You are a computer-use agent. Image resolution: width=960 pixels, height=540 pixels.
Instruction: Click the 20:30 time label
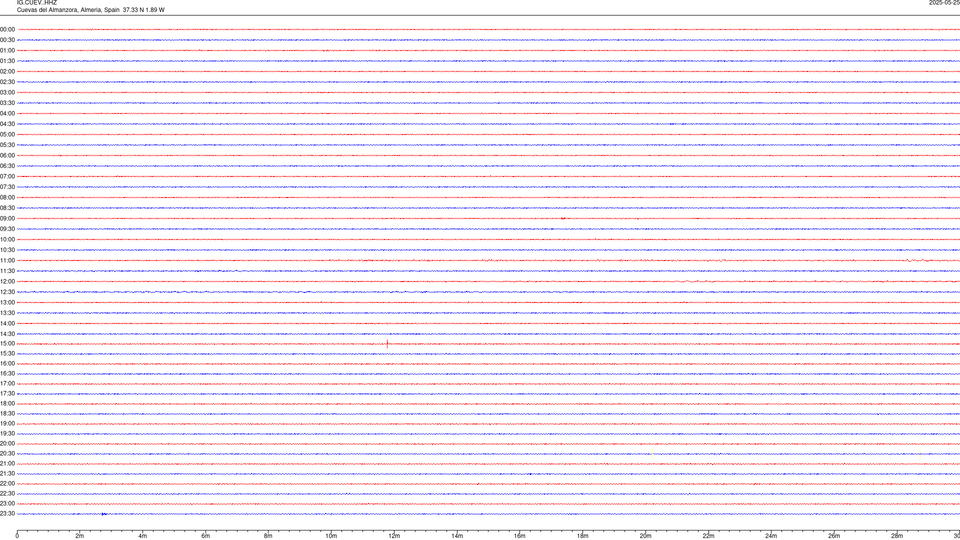tap(7, 454)
